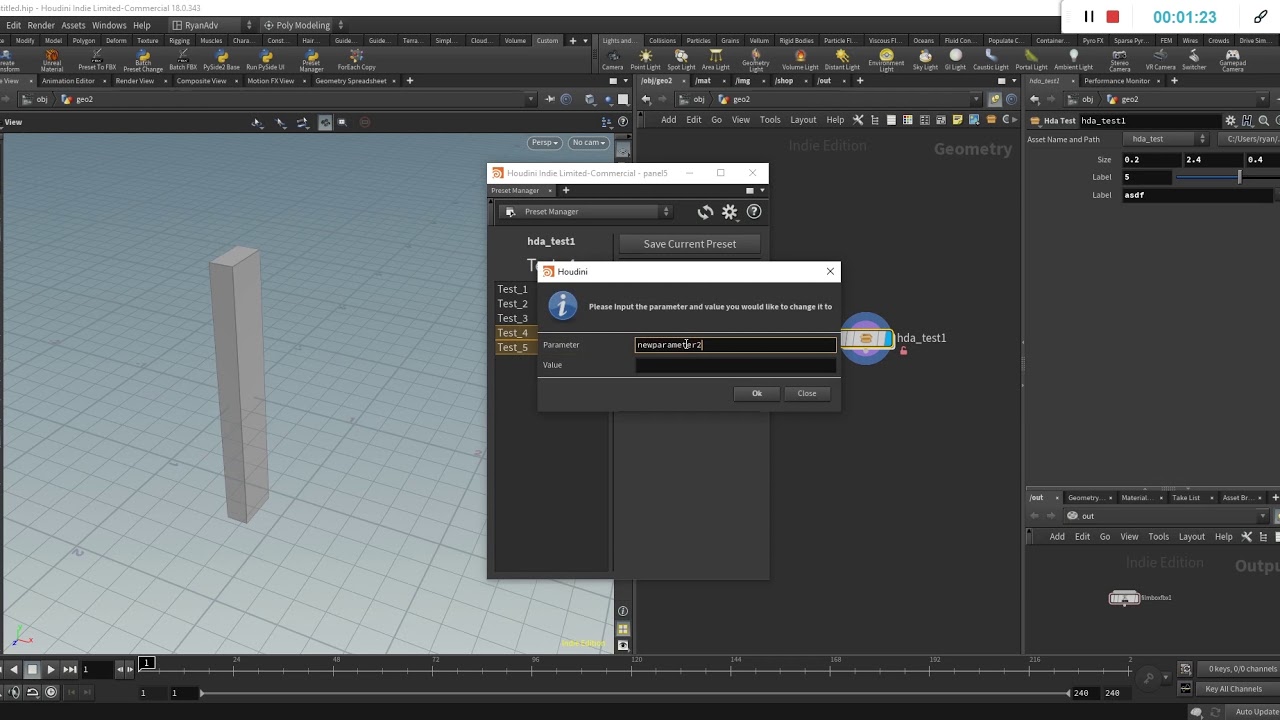Switch to the Performance Monitor tab

1117,81
